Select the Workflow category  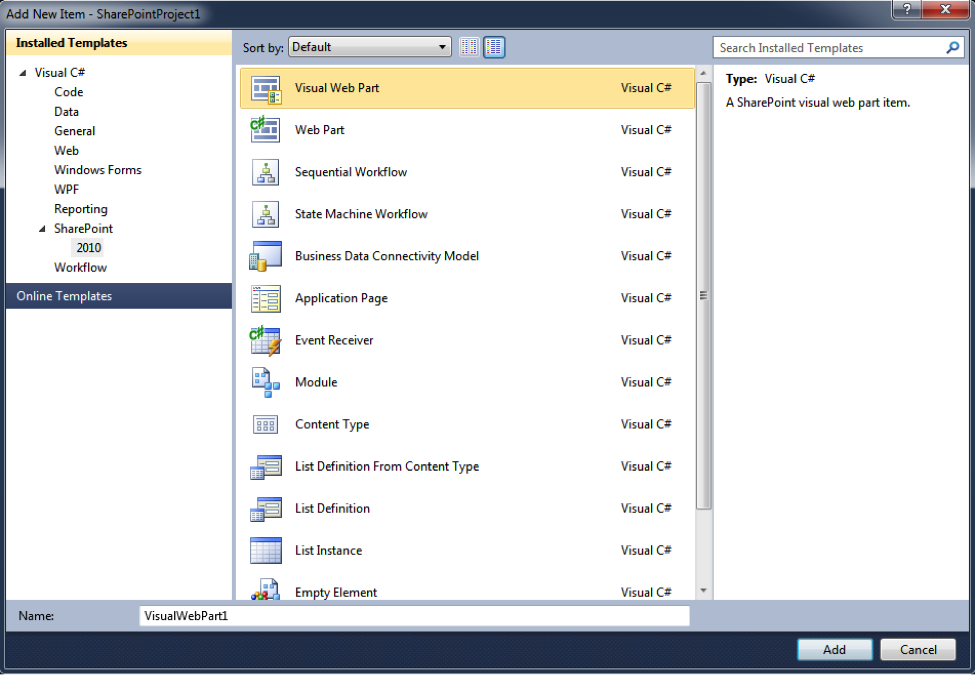(x=80, y=267)
